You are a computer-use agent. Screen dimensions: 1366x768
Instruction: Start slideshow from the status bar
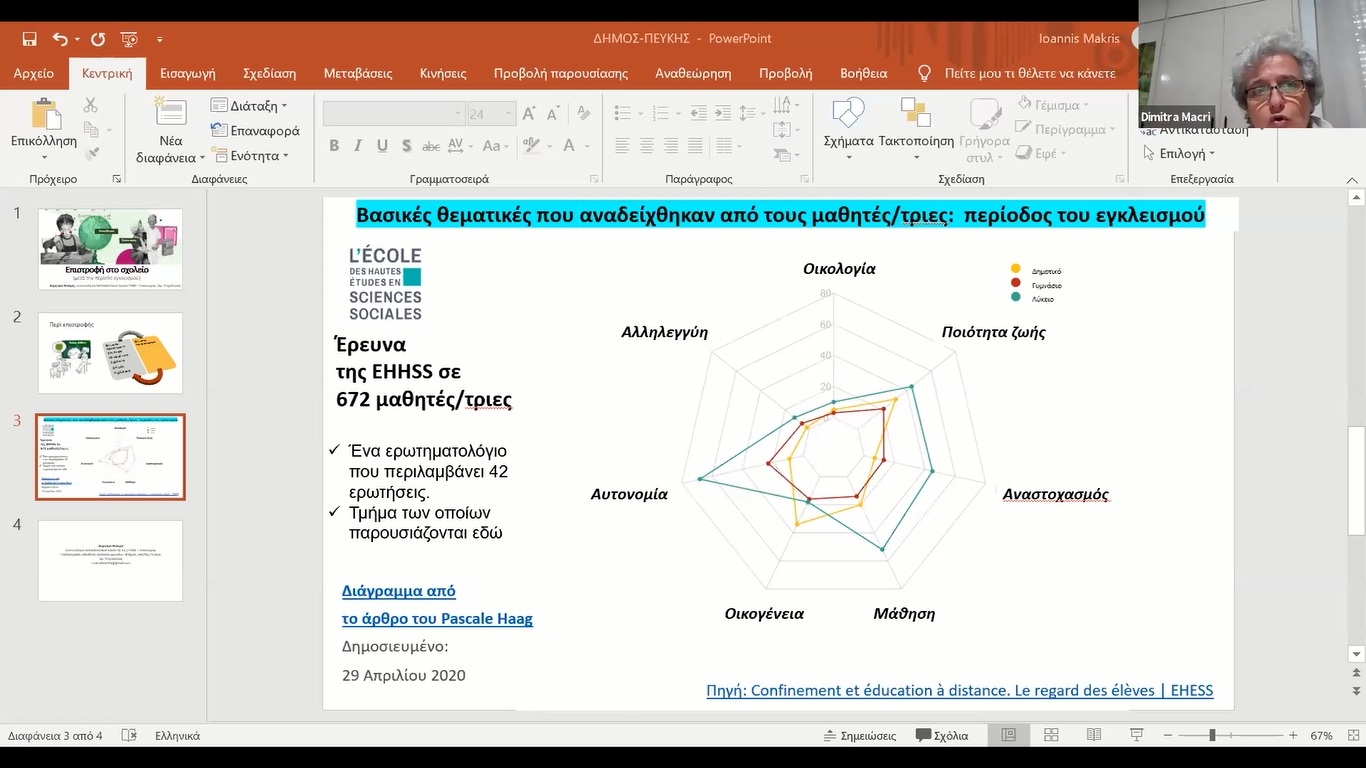(1137, 735)
